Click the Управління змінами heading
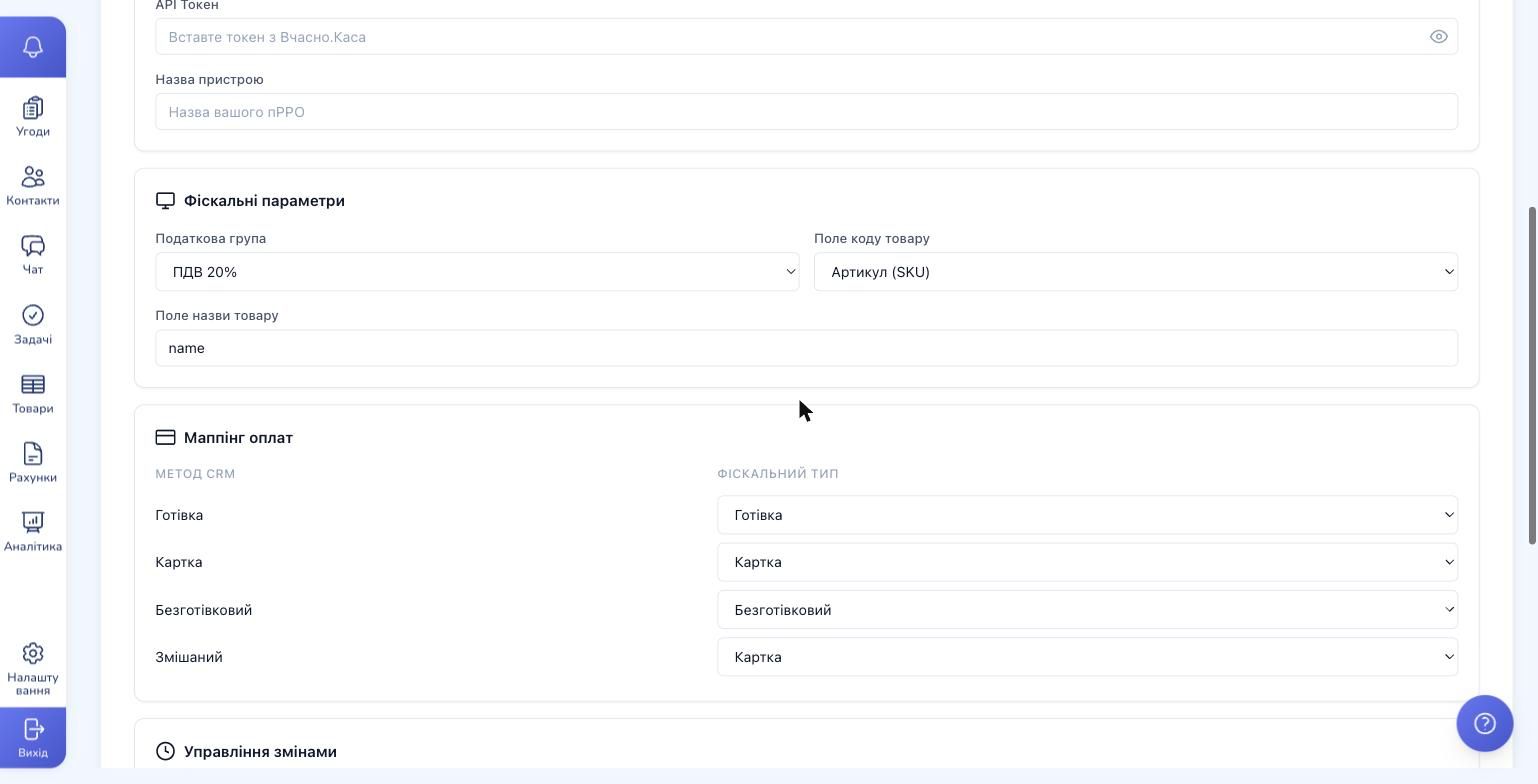The width and height of the screenshot is (1538, 784). [260, 752]
